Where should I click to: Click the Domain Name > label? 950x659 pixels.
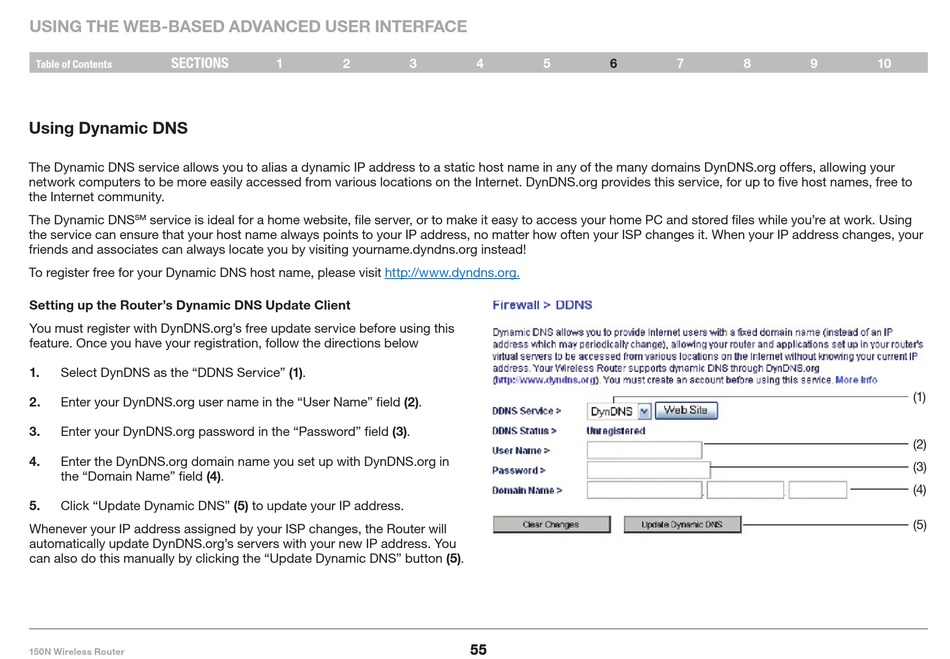527,490
